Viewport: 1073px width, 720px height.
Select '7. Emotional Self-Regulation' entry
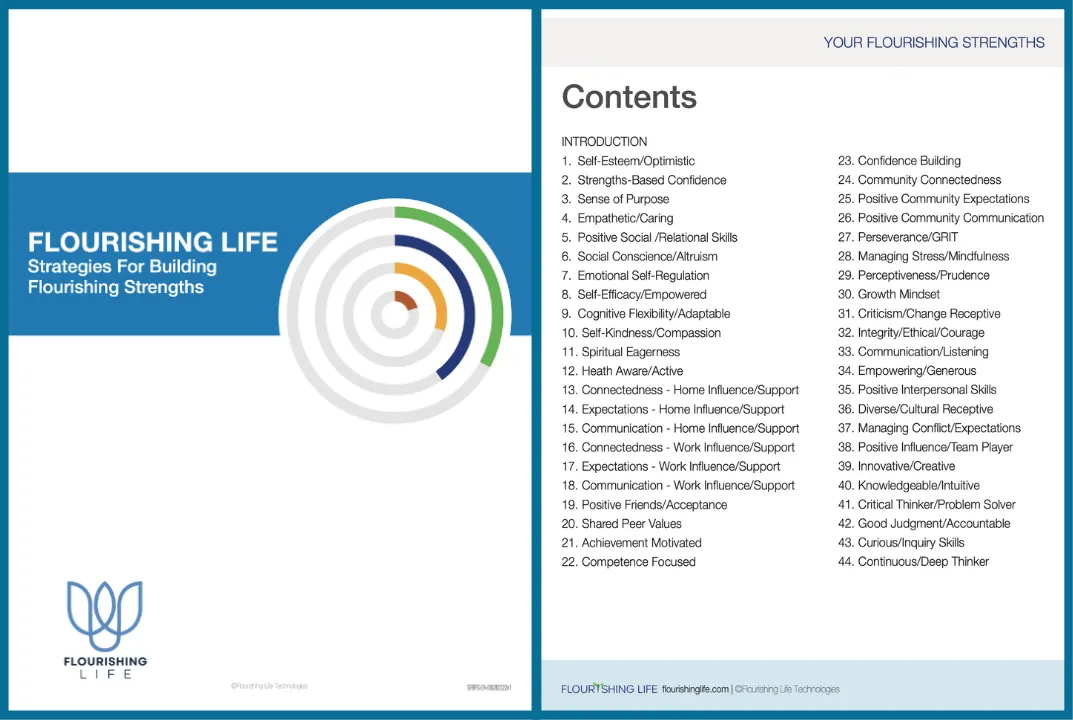[x=636, y=275]
